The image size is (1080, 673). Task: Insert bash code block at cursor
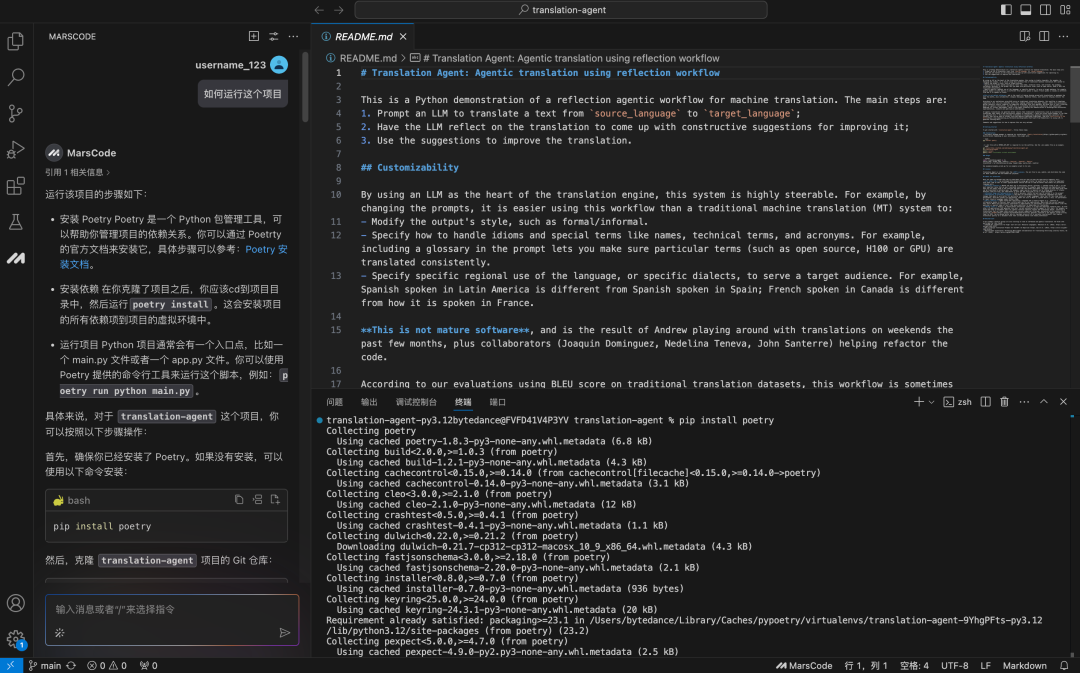click(x=257, y=500)
